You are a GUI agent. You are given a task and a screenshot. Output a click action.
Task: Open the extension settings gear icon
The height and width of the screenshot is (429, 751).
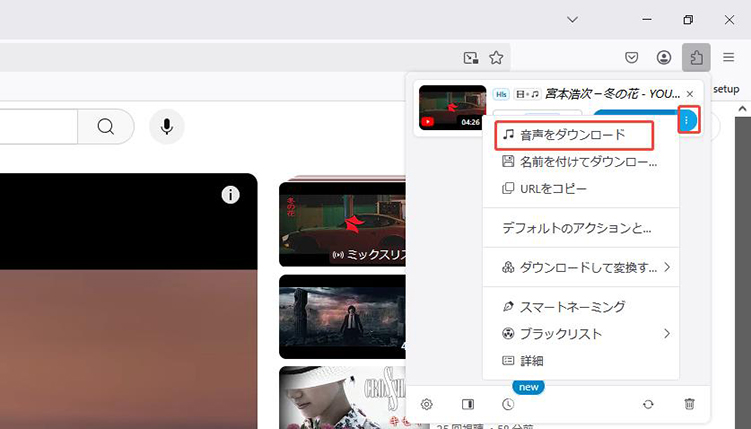coord(426,404)
